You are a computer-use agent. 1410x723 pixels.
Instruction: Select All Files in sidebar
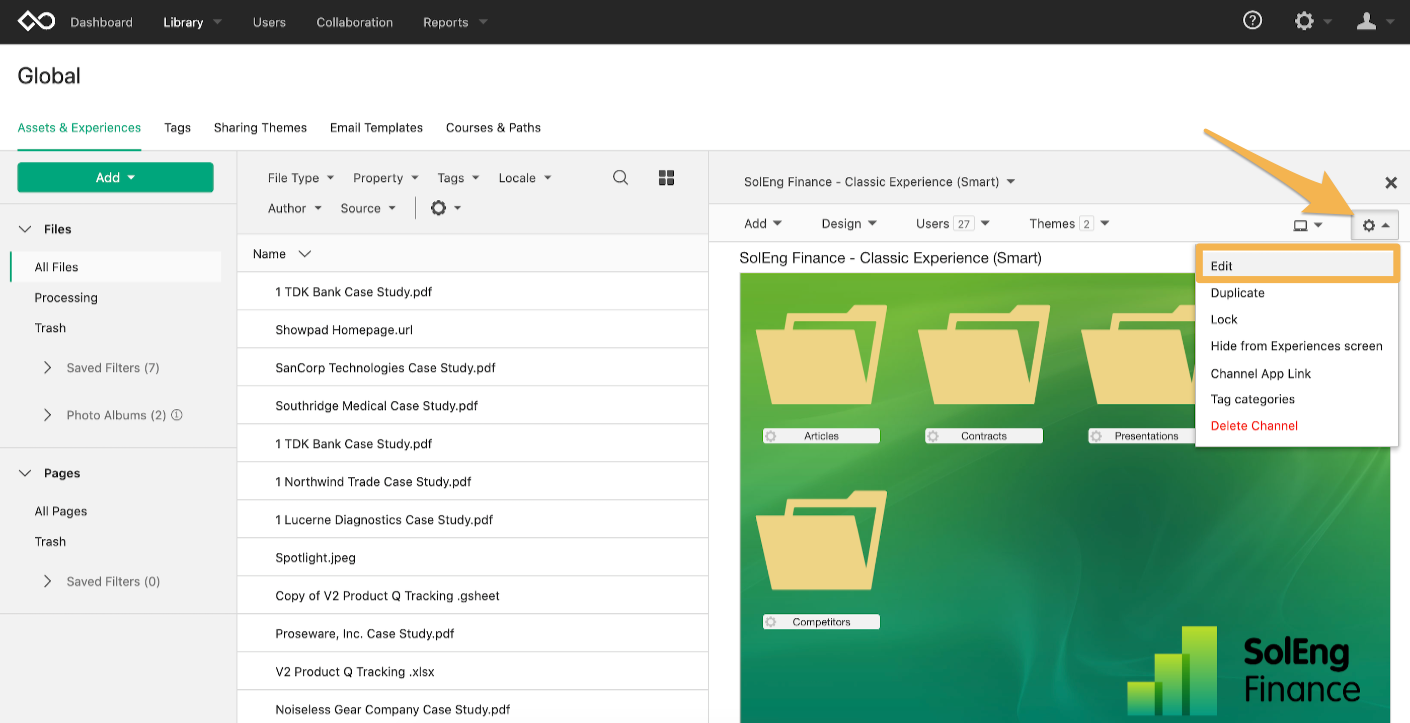point(115,267)
